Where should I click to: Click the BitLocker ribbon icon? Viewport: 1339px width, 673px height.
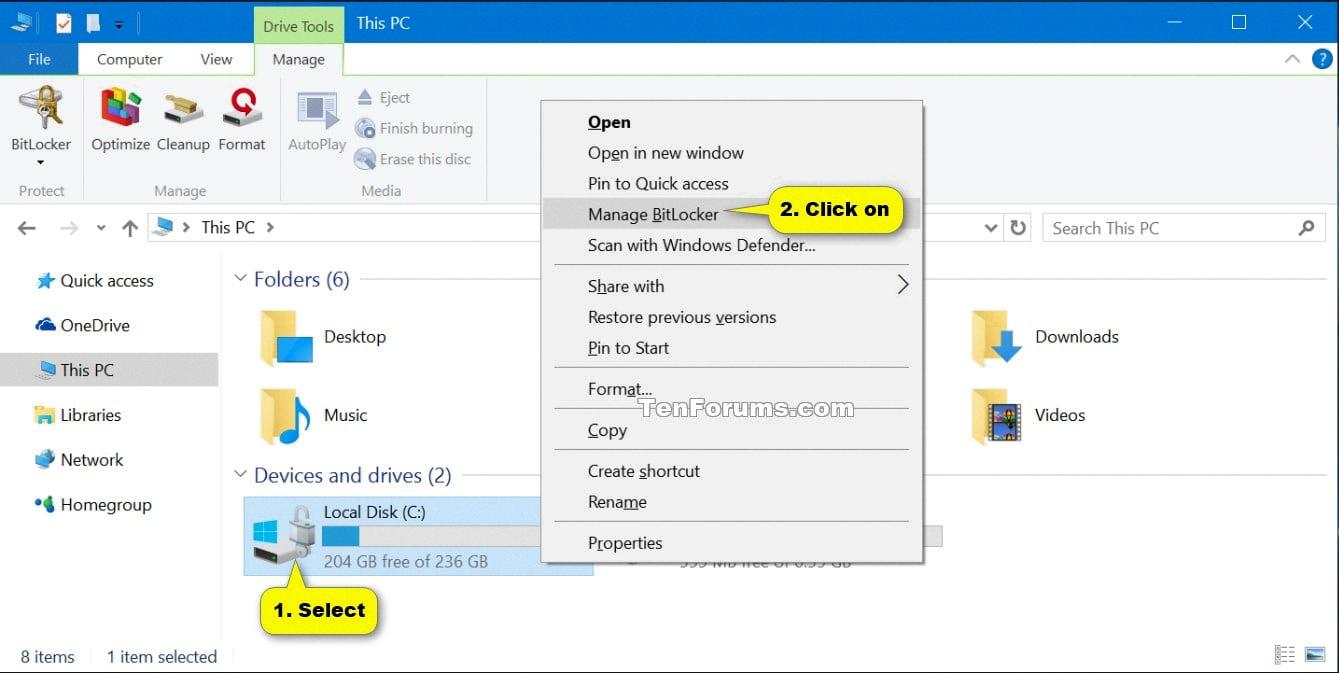(40, 108)
